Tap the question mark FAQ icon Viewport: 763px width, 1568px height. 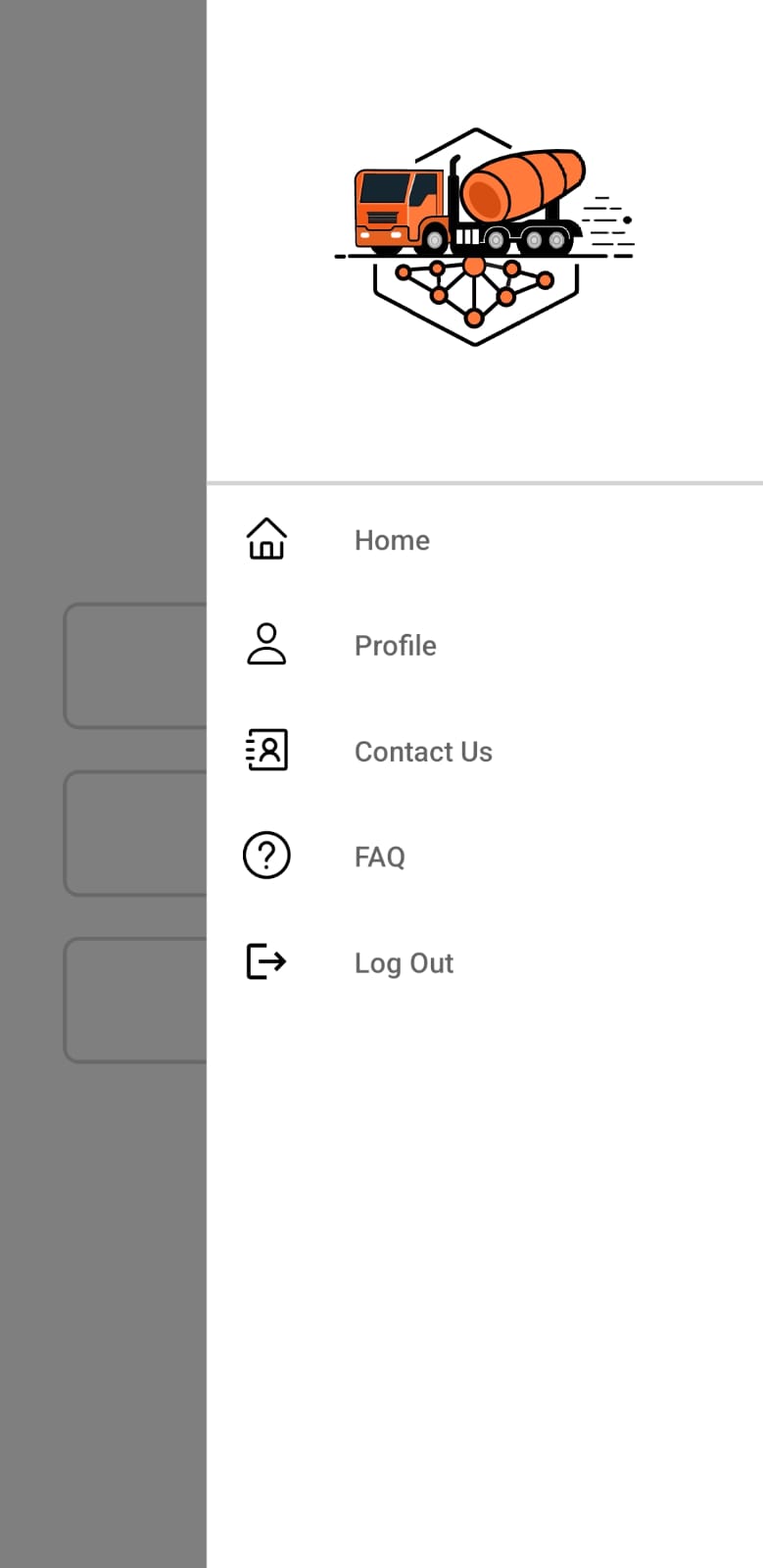266,856
